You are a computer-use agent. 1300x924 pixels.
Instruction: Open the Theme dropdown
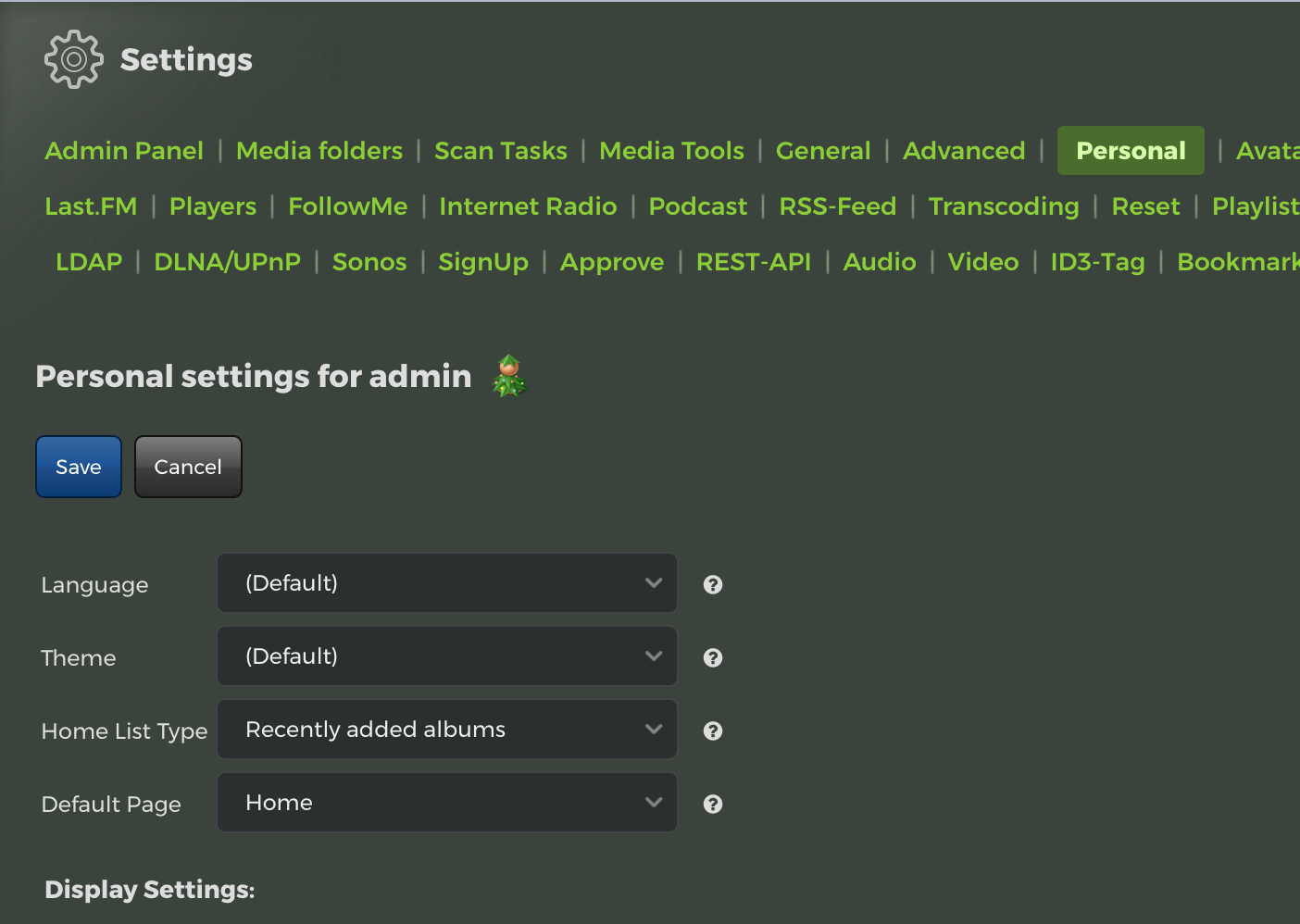447,656
